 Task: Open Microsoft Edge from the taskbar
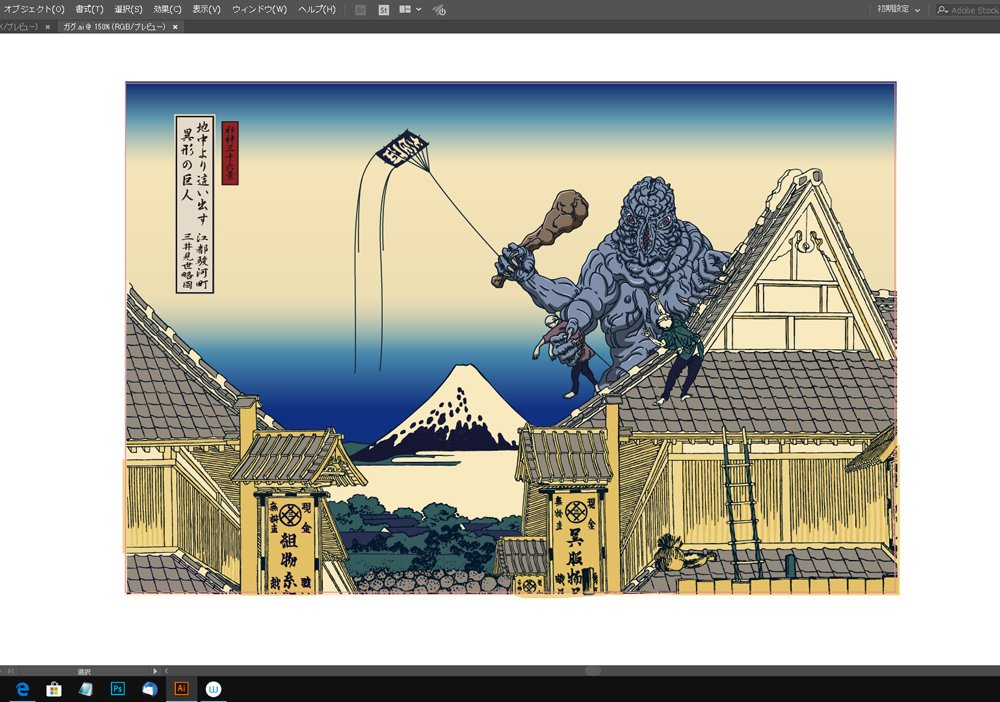coord(22,689)
